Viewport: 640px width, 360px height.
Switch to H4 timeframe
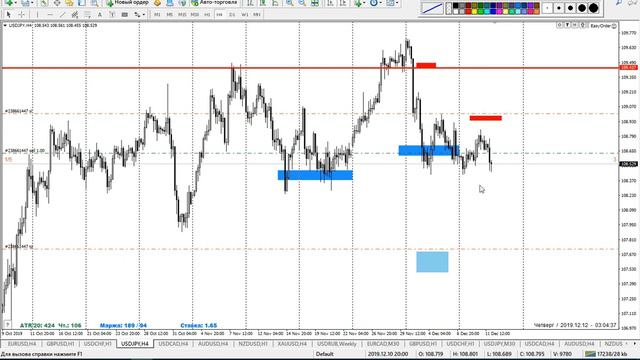click(x=220, y=15)
